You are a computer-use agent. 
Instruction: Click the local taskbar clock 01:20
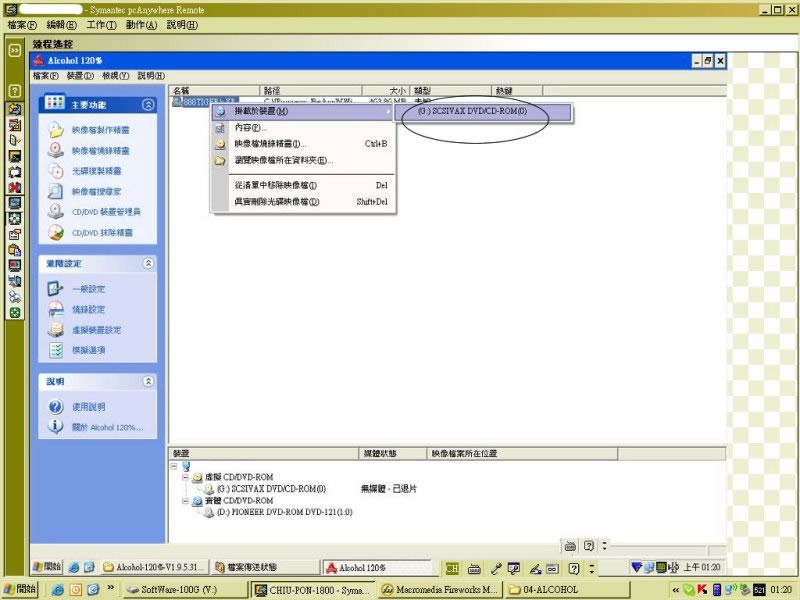pos(782,590)
